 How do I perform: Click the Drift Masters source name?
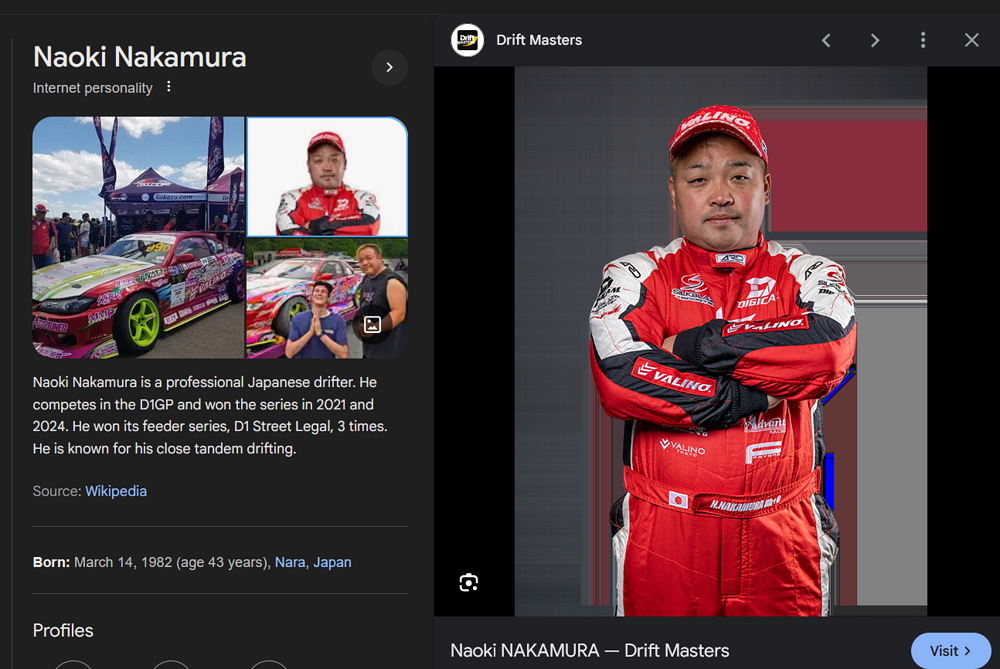click(539, 40)
